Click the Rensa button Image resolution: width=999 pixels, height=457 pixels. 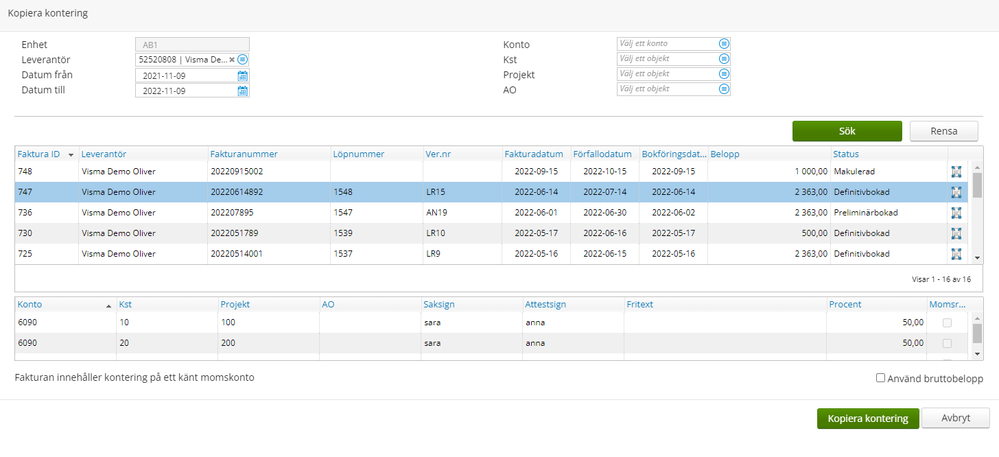click(943, 131)
